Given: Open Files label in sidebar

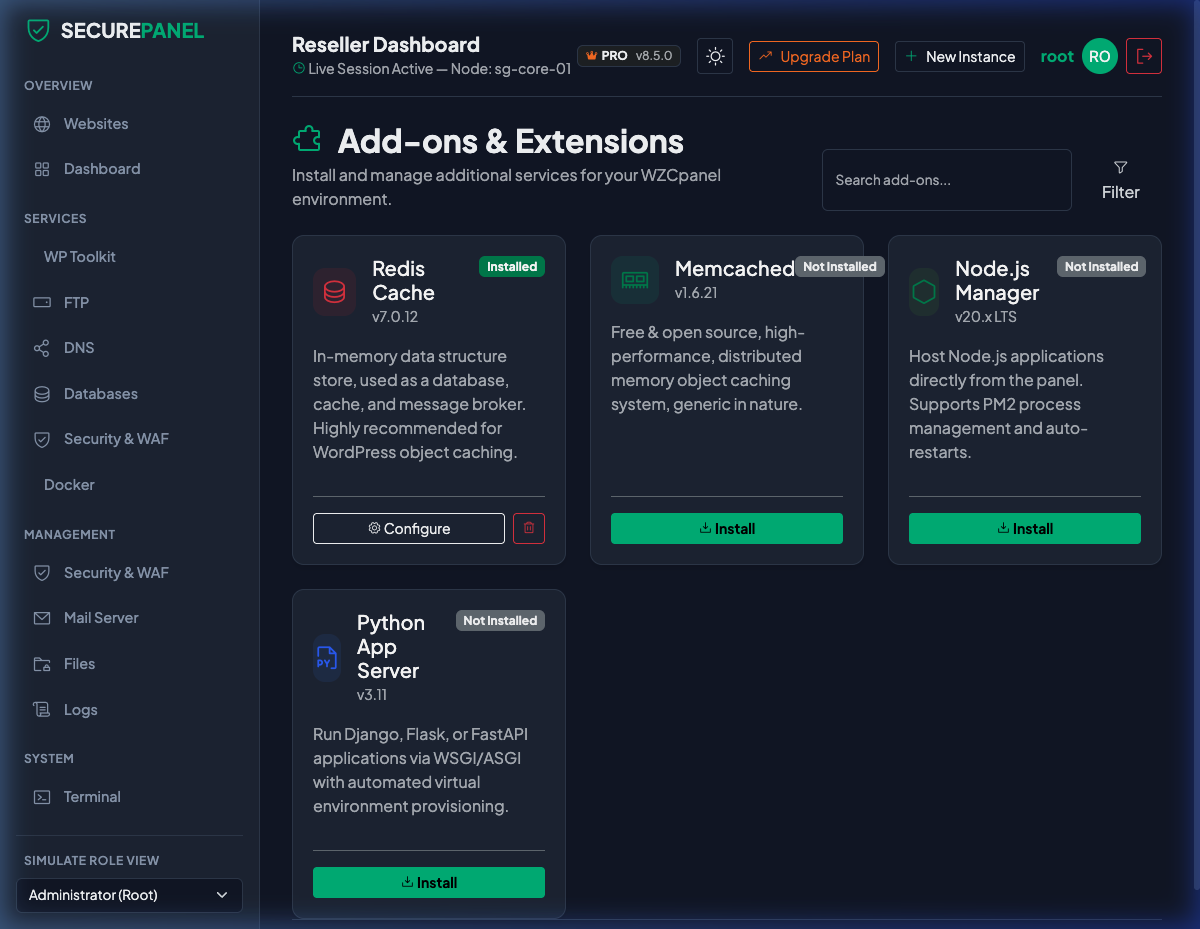Looking at the screenshot, I should [79, 664].
